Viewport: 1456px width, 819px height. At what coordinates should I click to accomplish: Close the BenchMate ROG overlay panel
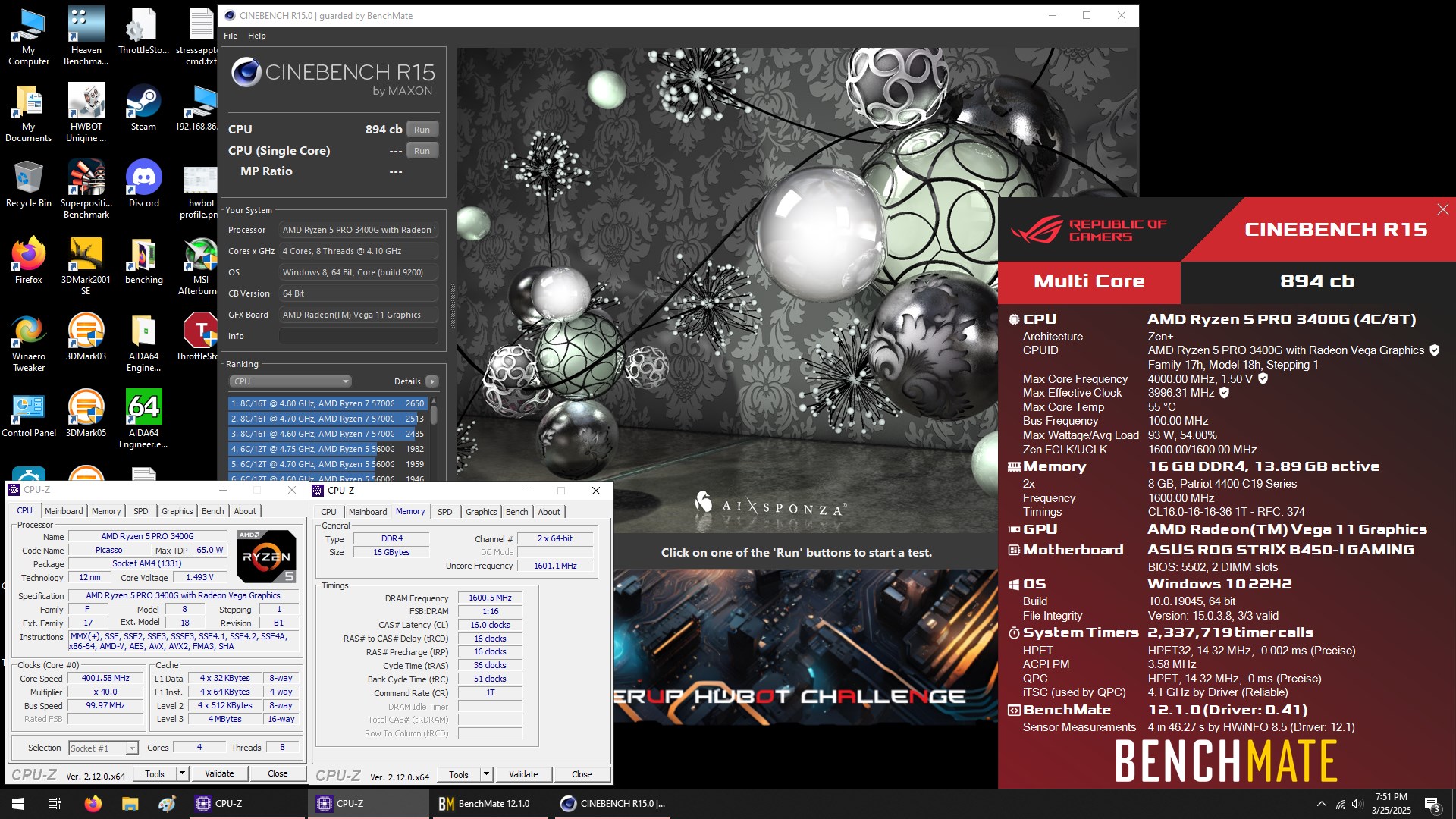pos(1442,209)
